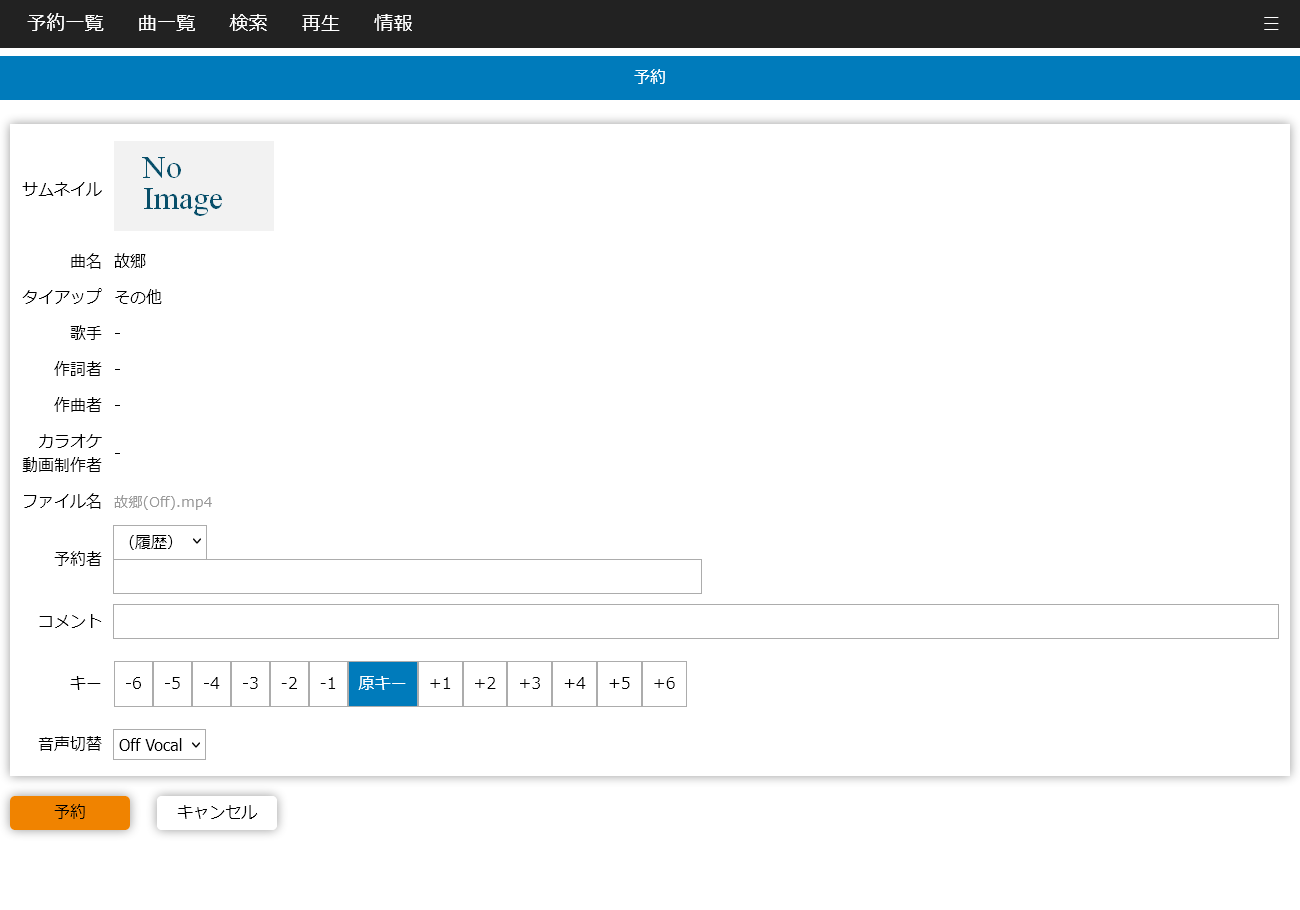Switch to the 再生 page

(321, 23)
